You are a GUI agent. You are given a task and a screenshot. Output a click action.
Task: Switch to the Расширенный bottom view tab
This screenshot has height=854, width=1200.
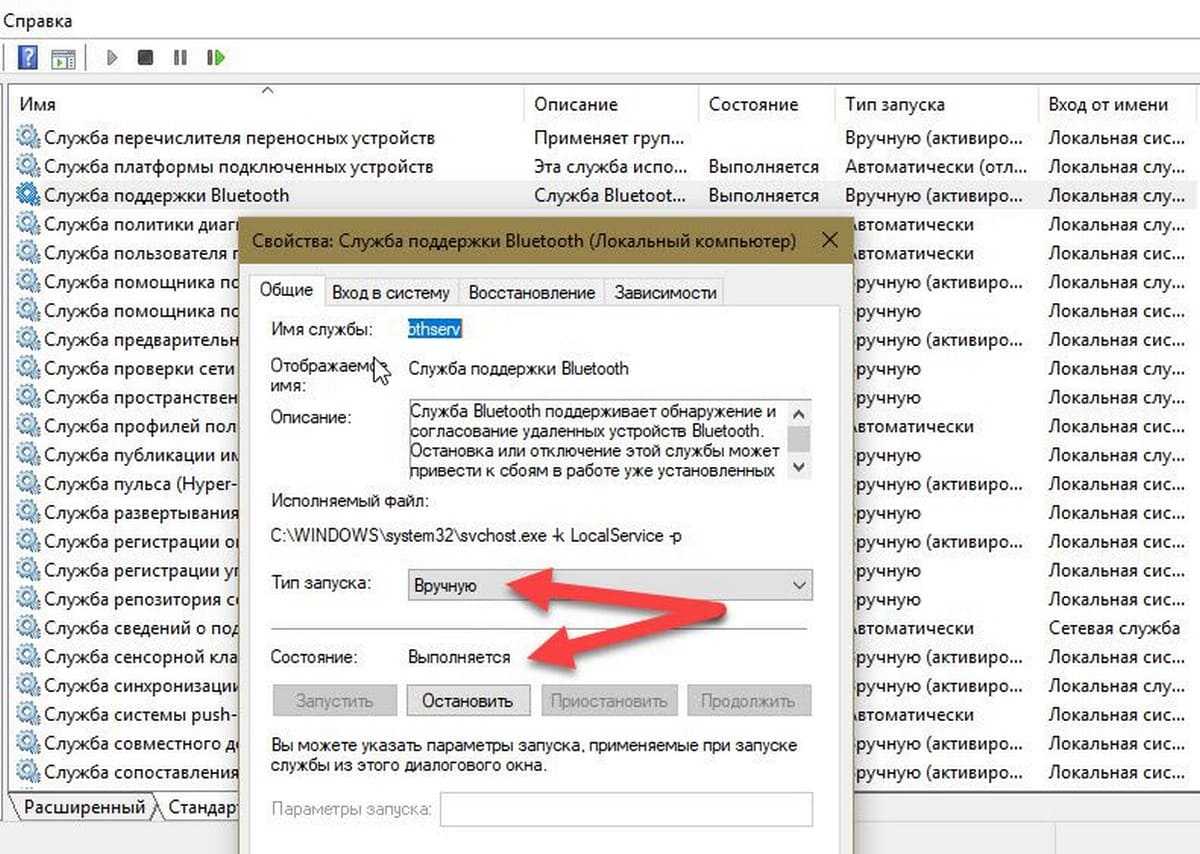(84, 807)
